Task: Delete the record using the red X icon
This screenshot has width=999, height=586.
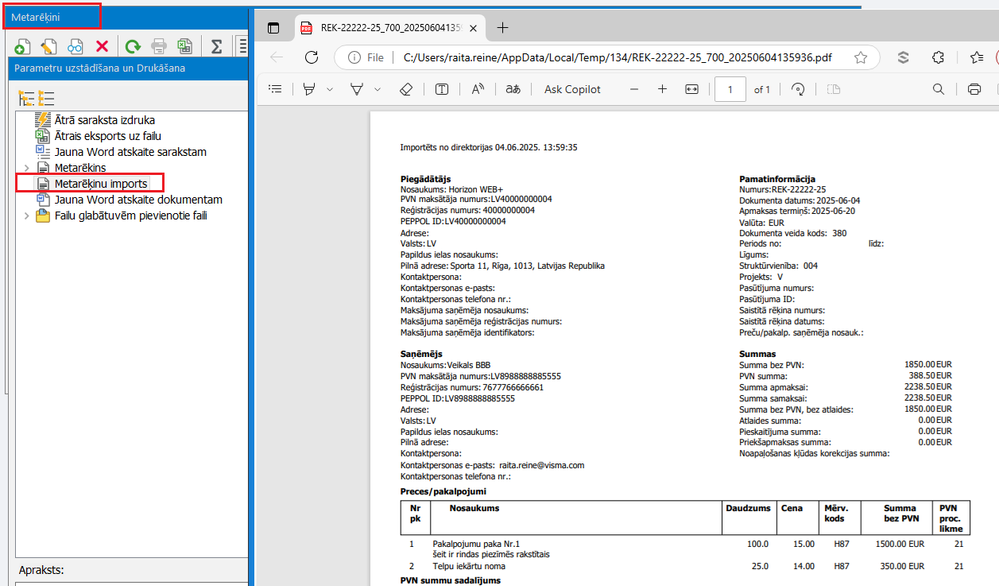Action: pyautogui.click(x=102, y=46)
